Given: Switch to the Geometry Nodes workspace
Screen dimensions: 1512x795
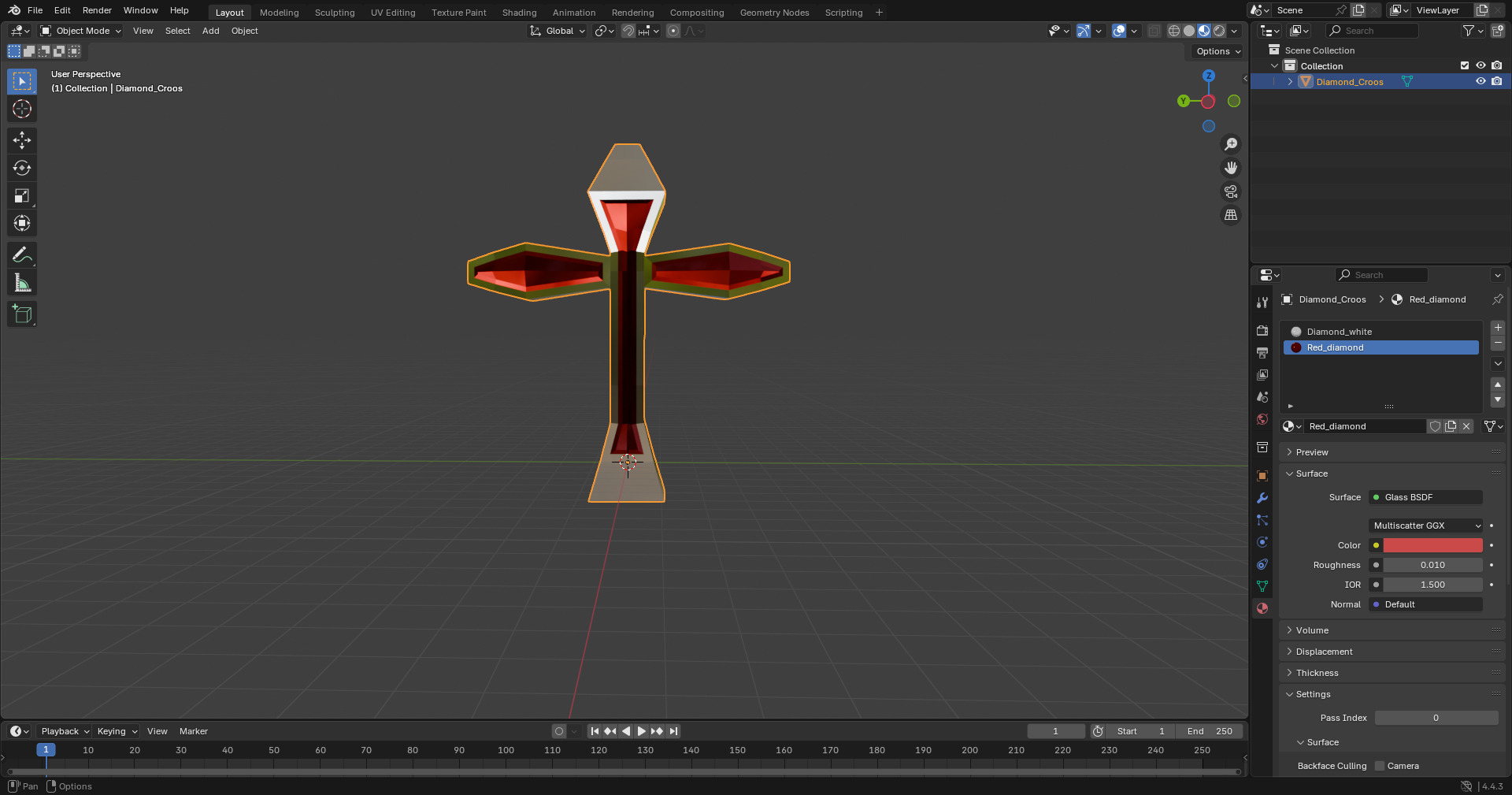Looking at the screenshot, I should pos(774,13).
